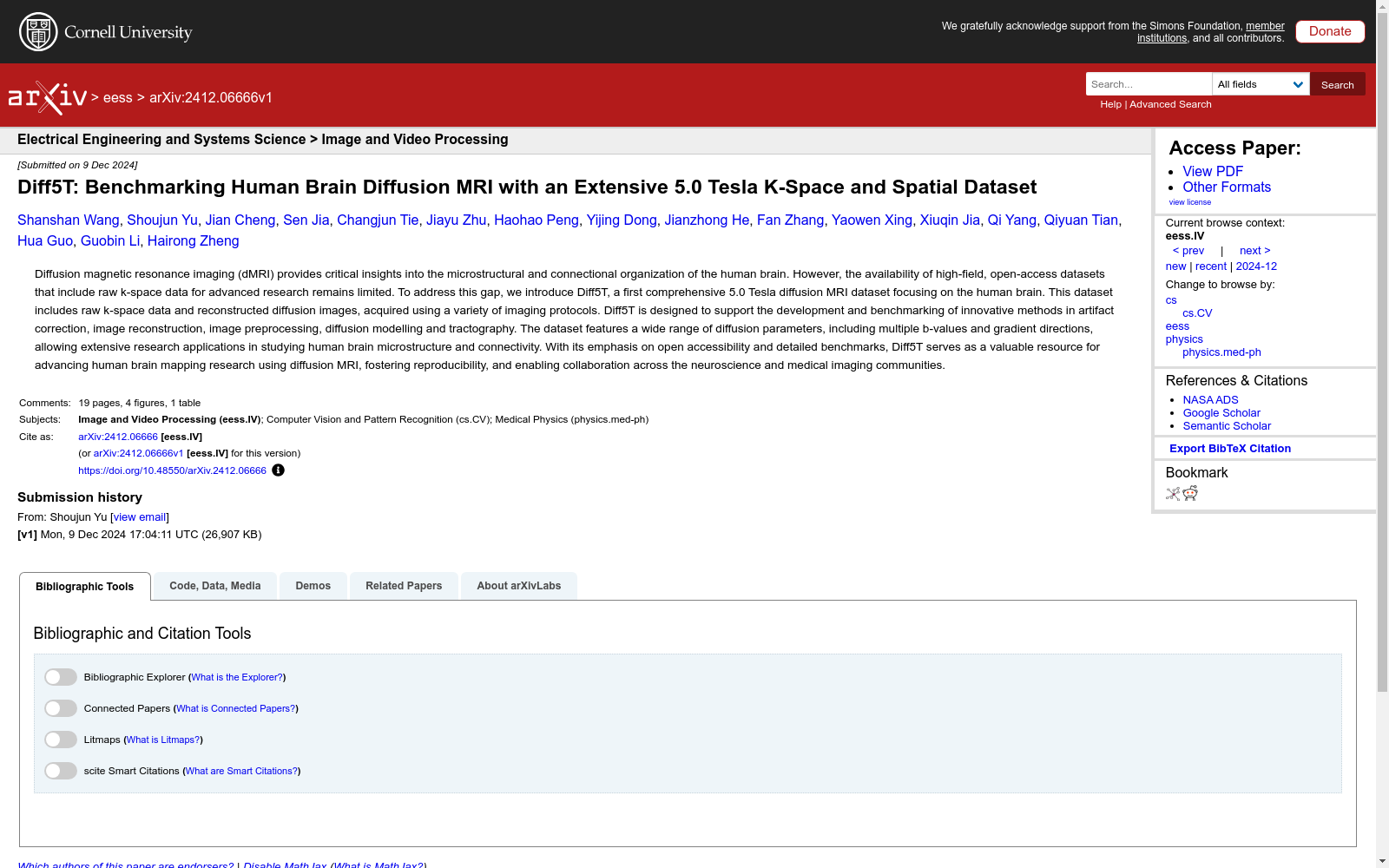Click the Donate button
The height and width of the screenshot is (868, 1389).
tap(1330, 31)
